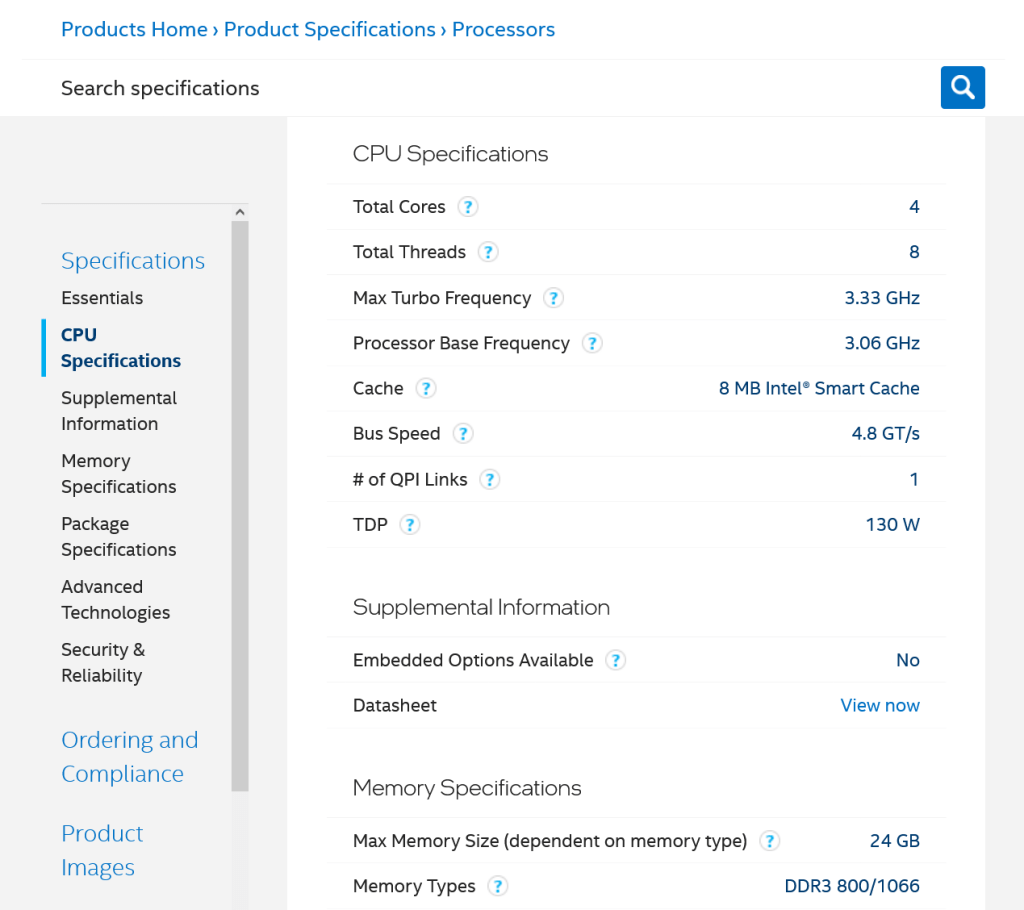Select Memory Specifications in sidebar
This screenshot has width=1024, height=910.
coord(118,474)
